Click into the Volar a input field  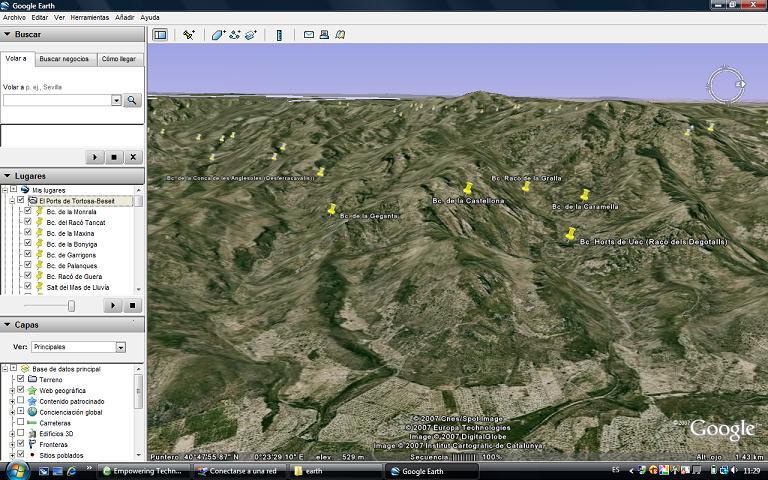point(57,100)
